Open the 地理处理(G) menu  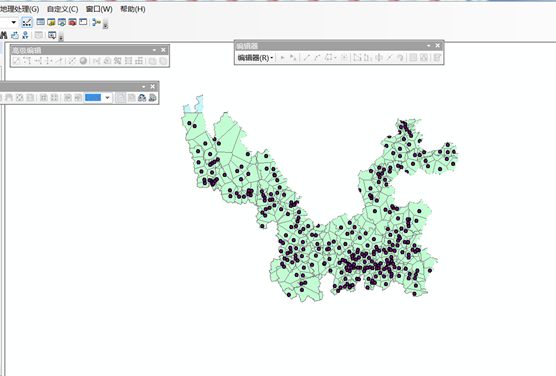20,9
